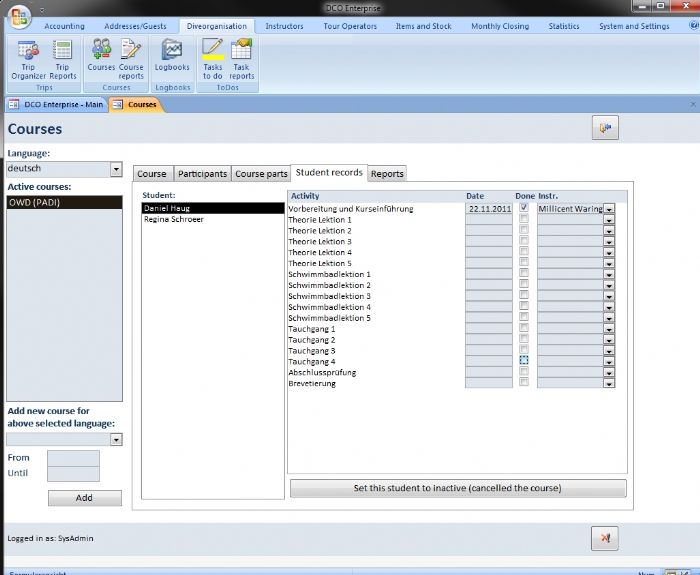Mark Tauchgang 4 as done
Screen dimensions: 700x575
tap(523, 361)
